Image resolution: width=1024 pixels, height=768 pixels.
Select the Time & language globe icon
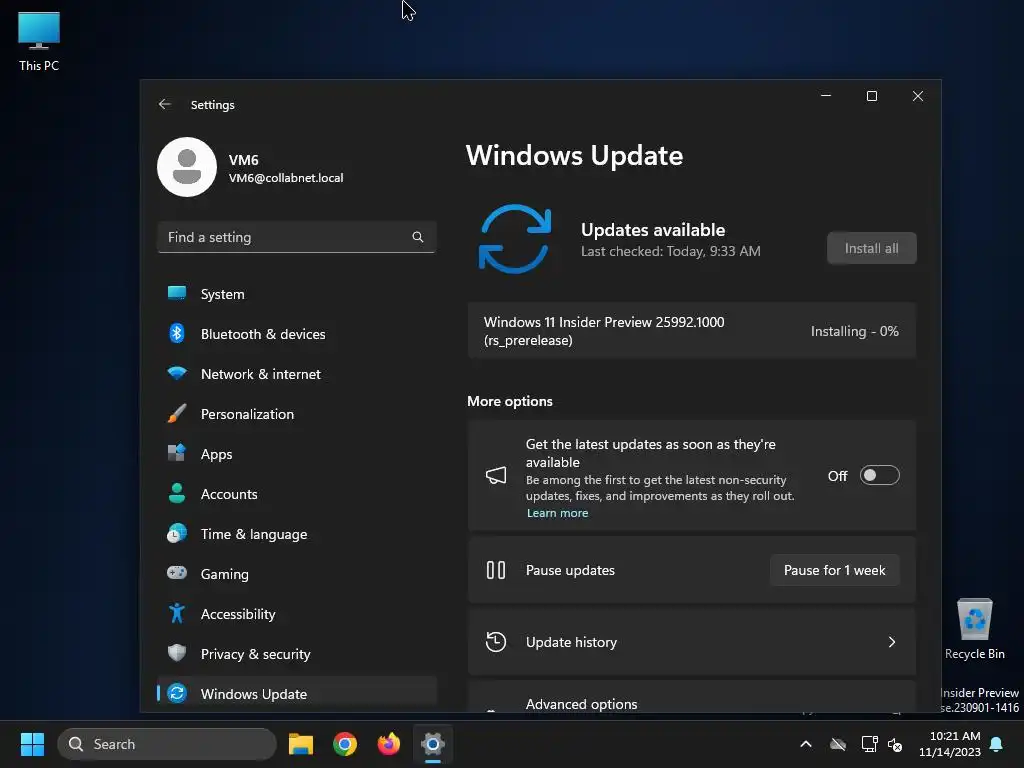click(x=177, y=534)
